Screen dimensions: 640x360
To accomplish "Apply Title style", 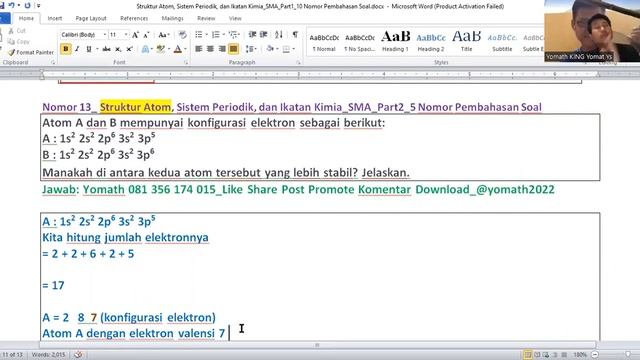I will click(466, 42).
